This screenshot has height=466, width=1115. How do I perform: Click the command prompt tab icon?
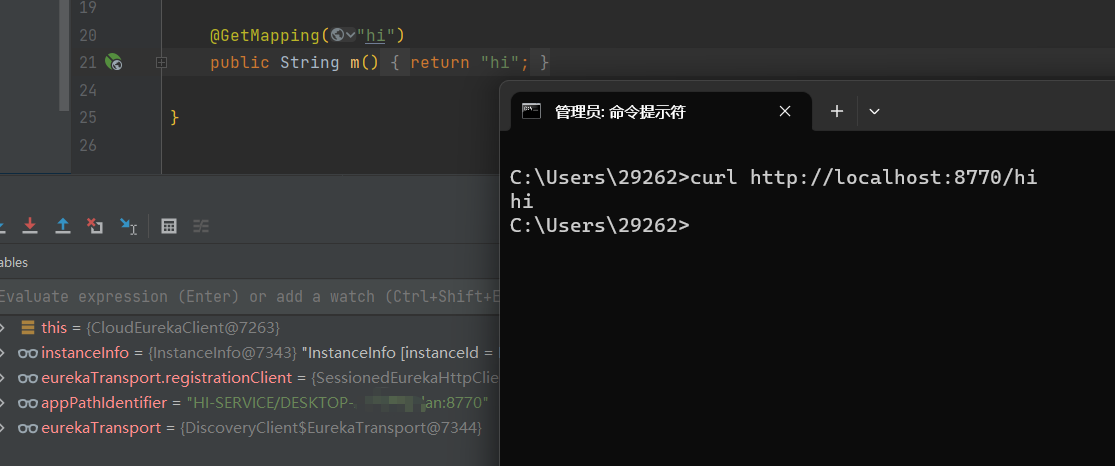coord(532,112)
